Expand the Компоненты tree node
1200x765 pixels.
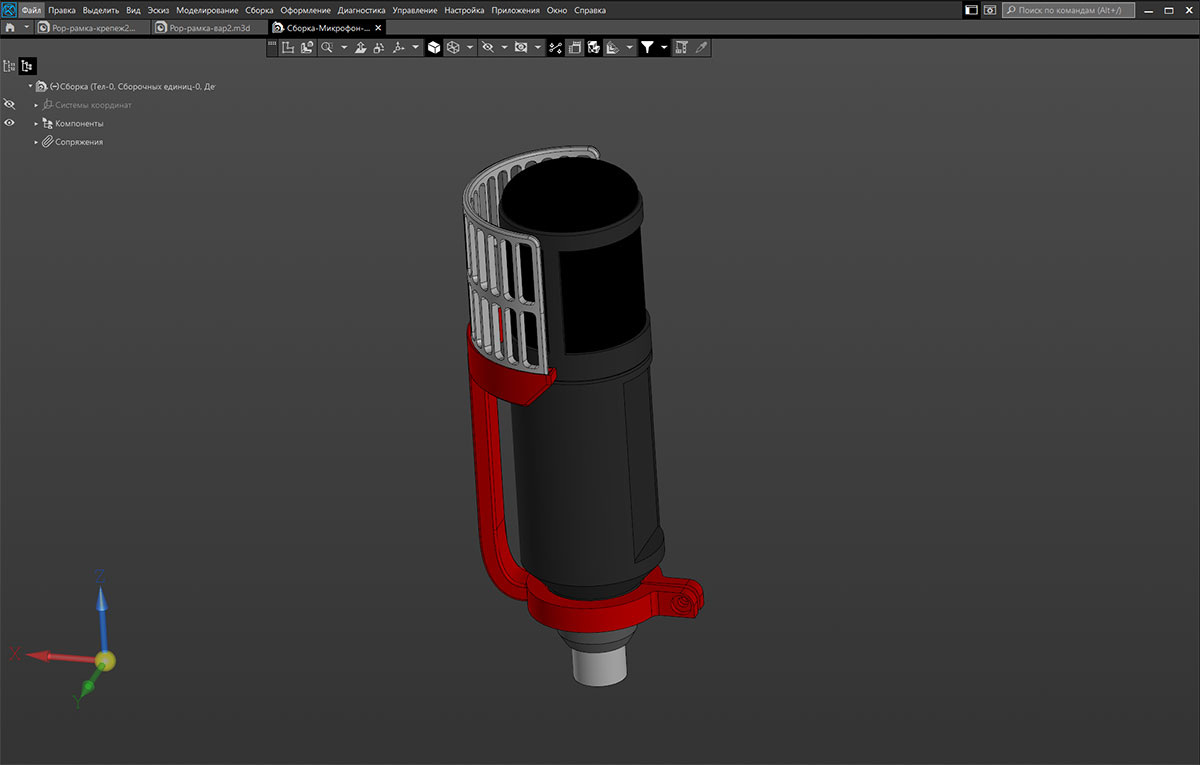tap(36, 123)
